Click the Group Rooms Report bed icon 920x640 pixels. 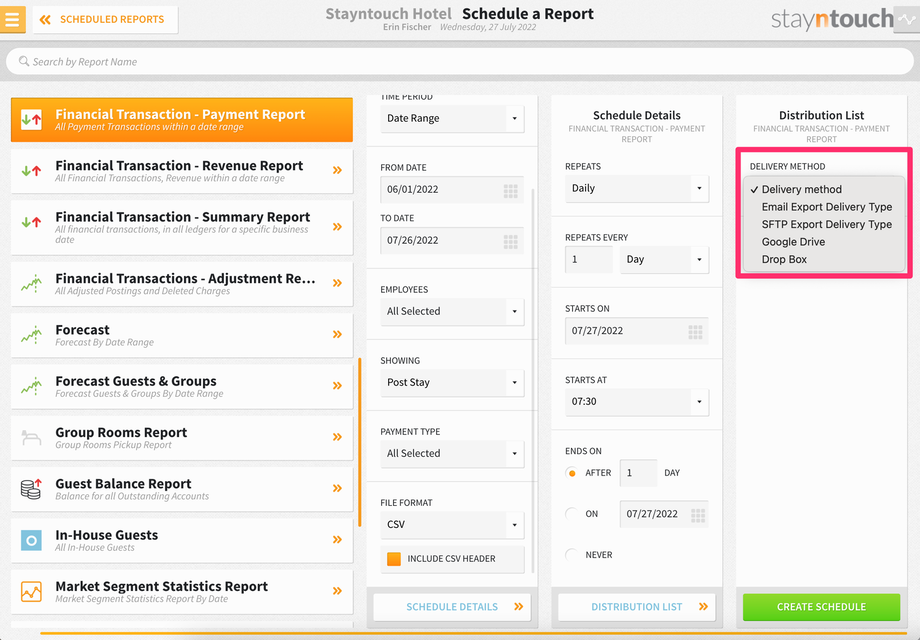coord(31,438)
